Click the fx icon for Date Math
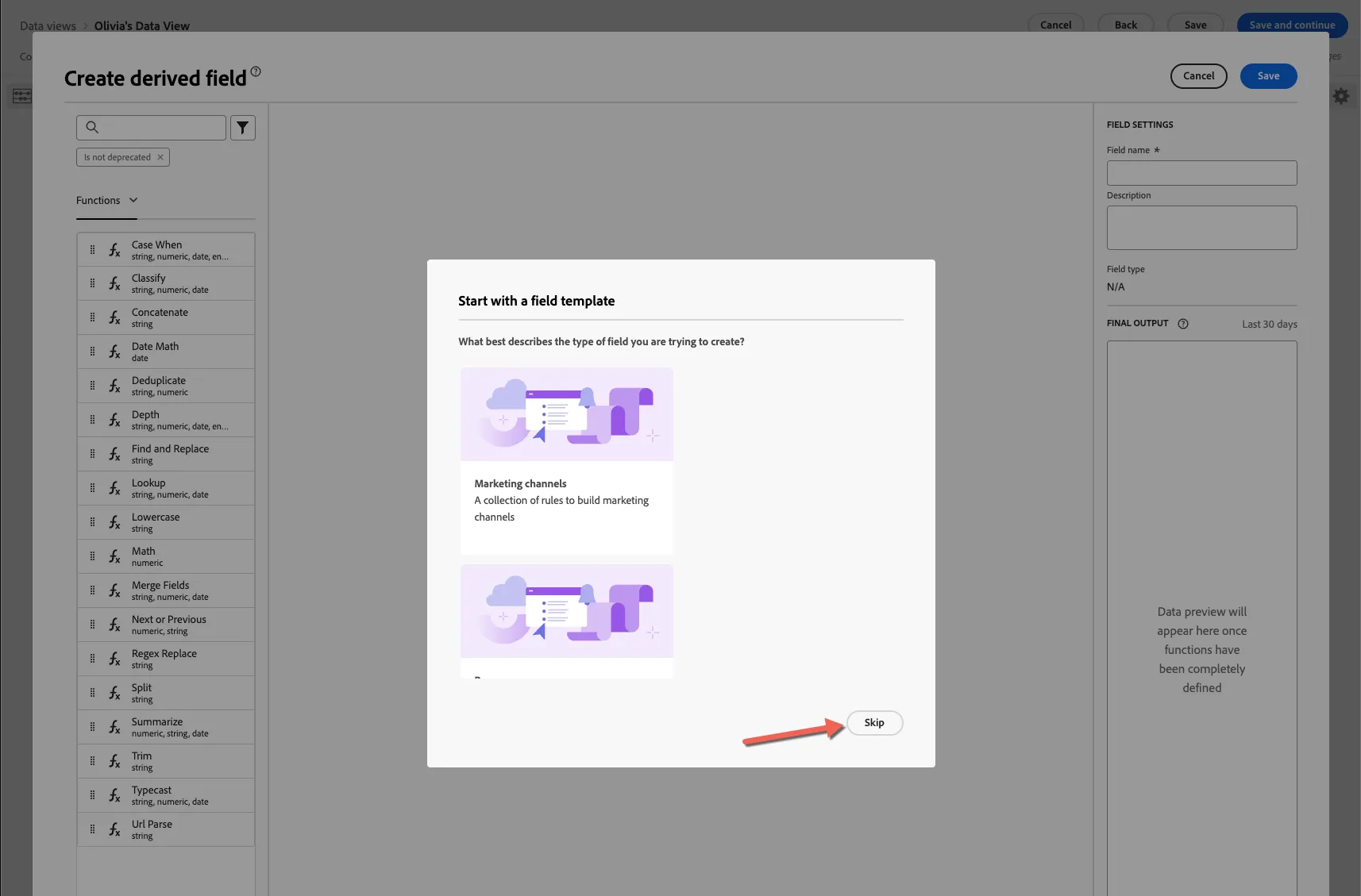The image size is (1361, 896). coord(114,352)
